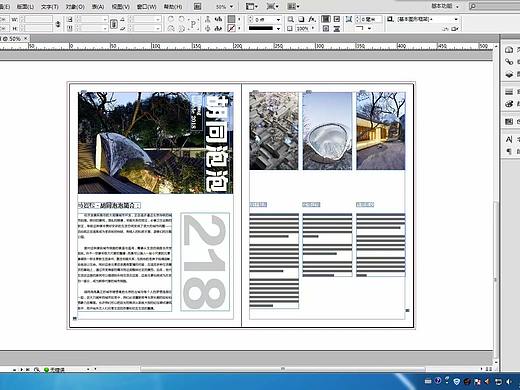This screenshot has height=390, width=520.
Task: Click the volume speaker icon in system tray
Action: [x=509, y=381]
